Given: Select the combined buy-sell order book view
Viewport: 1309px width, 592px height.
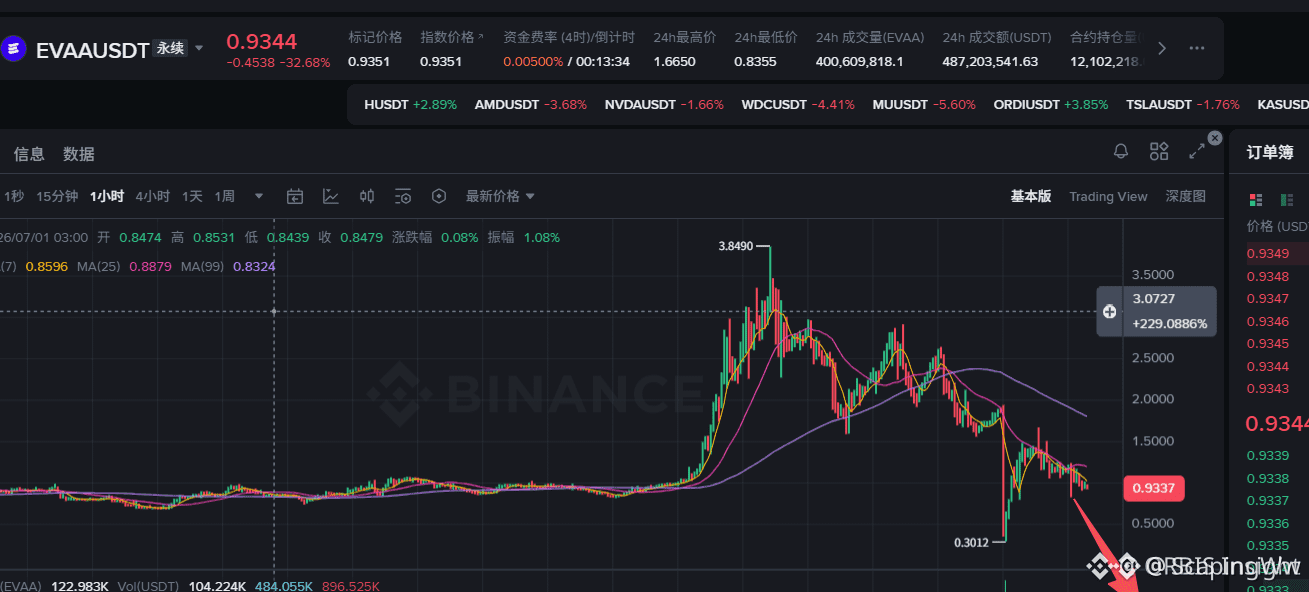Looking at the screenshot, I should [1256, 200].
